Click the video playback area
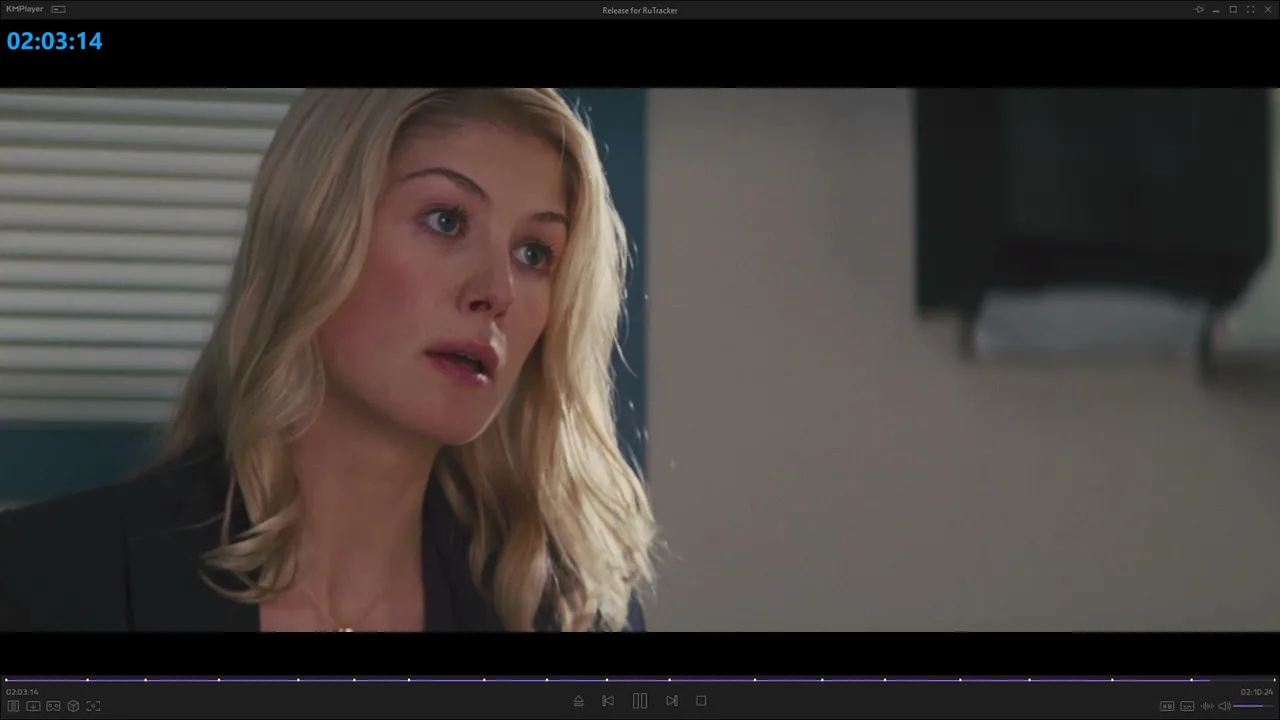The width and height of the screenshot is (1280, 720). click(x=640, y=360)
